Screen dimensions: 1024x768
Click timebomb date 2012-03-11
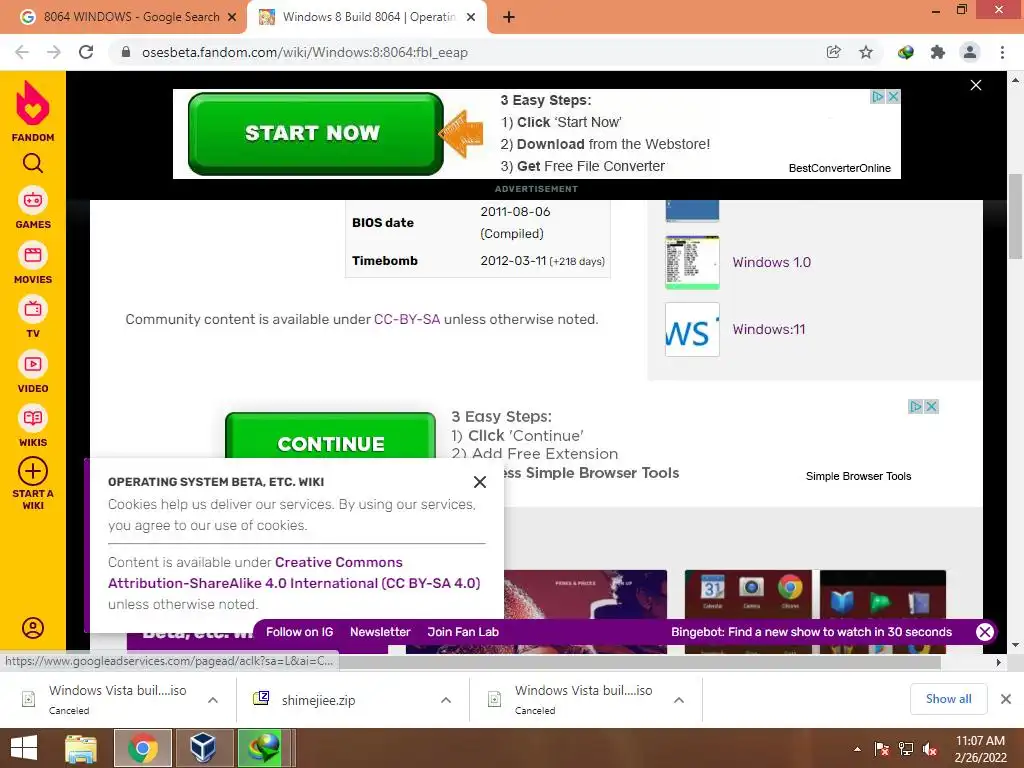[x=513, y=261]
